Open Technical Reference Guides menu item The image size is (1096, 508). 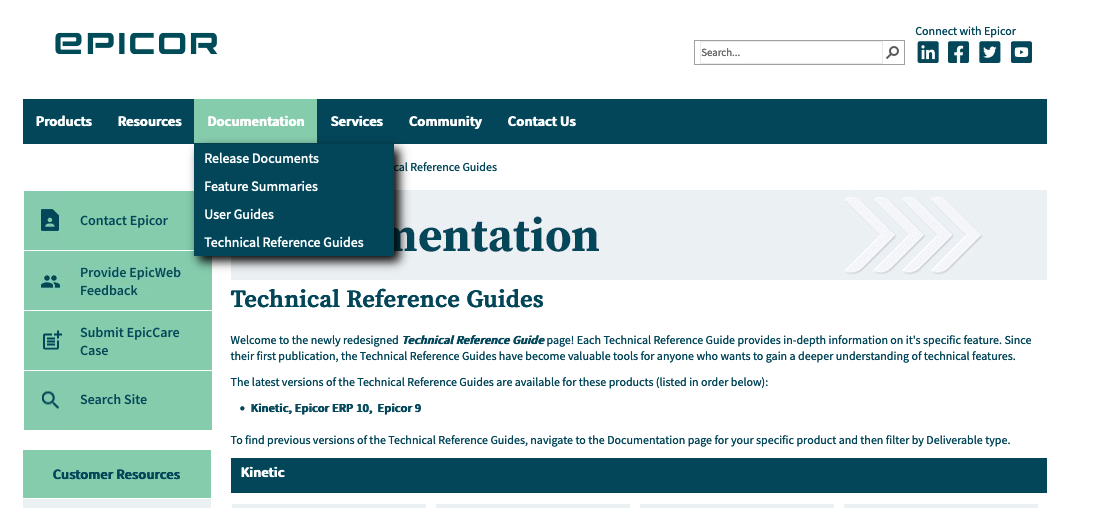[x=284, y=242]
